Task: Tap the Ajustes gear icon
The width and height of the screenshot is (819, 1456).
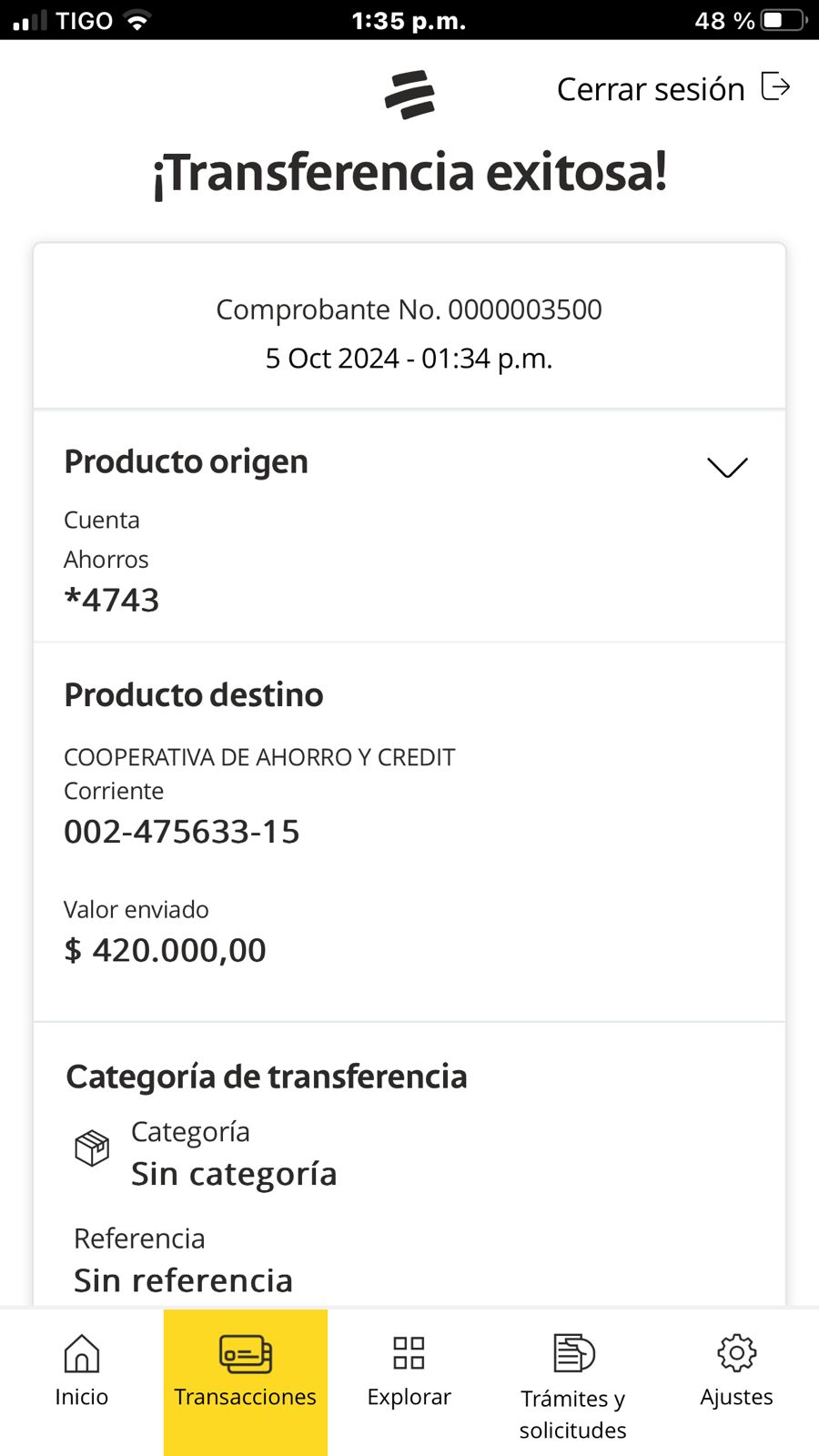Action: 737,1353
